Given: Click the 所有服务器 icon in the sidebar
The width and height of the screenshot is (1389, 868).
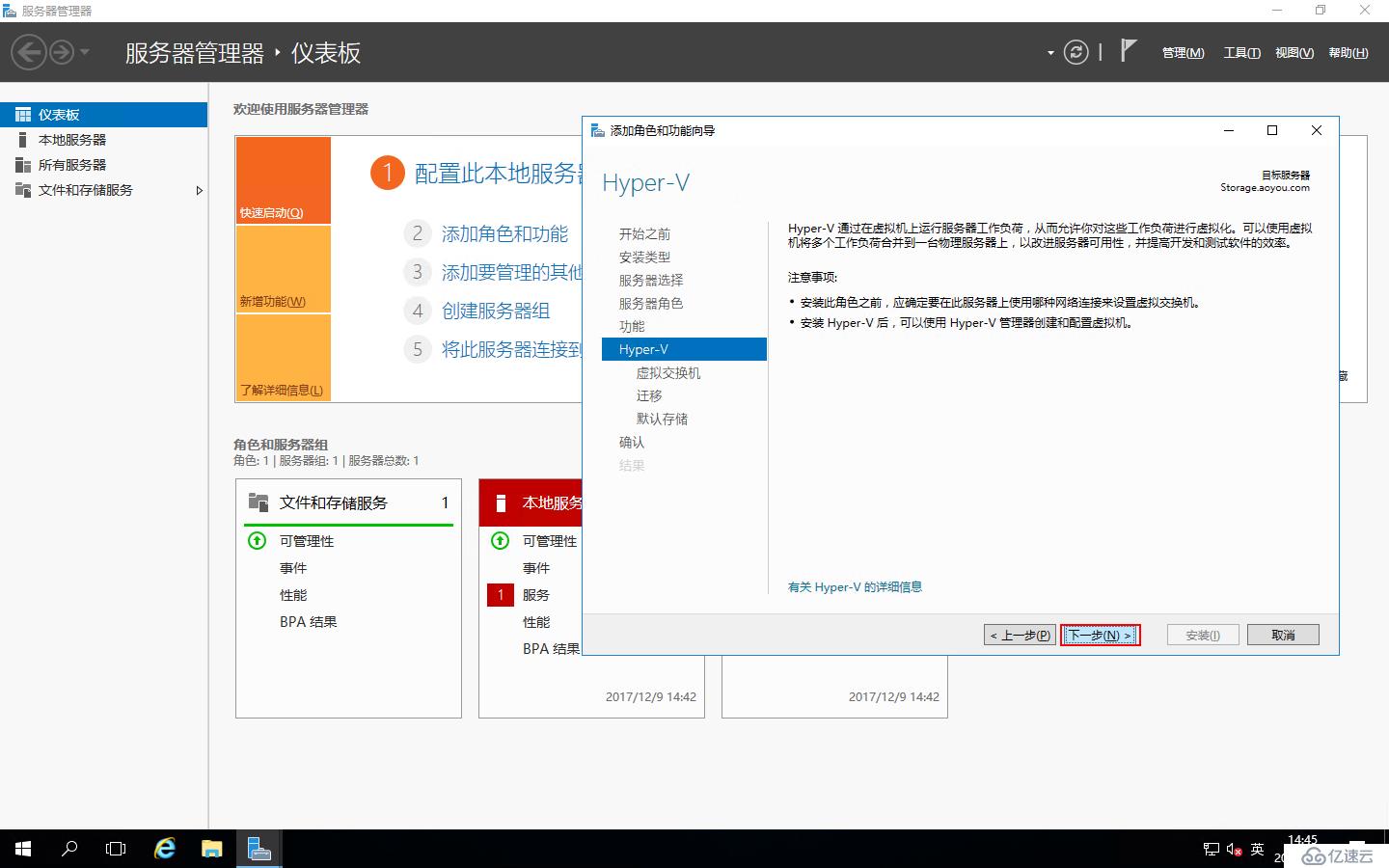Looking at the screenshot, I should coord(23,165).
